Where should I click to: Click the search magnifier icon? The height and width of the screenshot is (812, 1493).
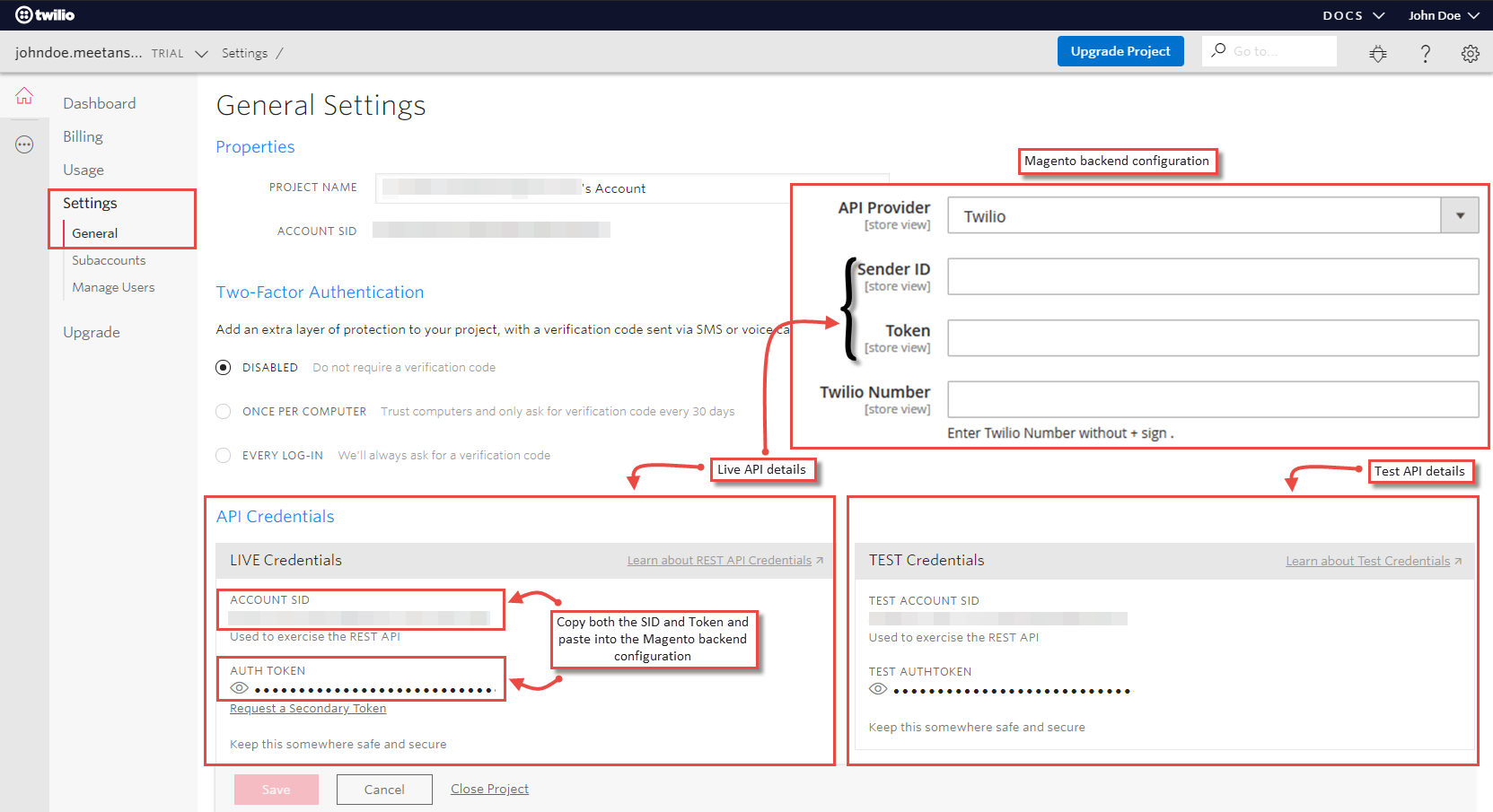(x=1218, y=50)
